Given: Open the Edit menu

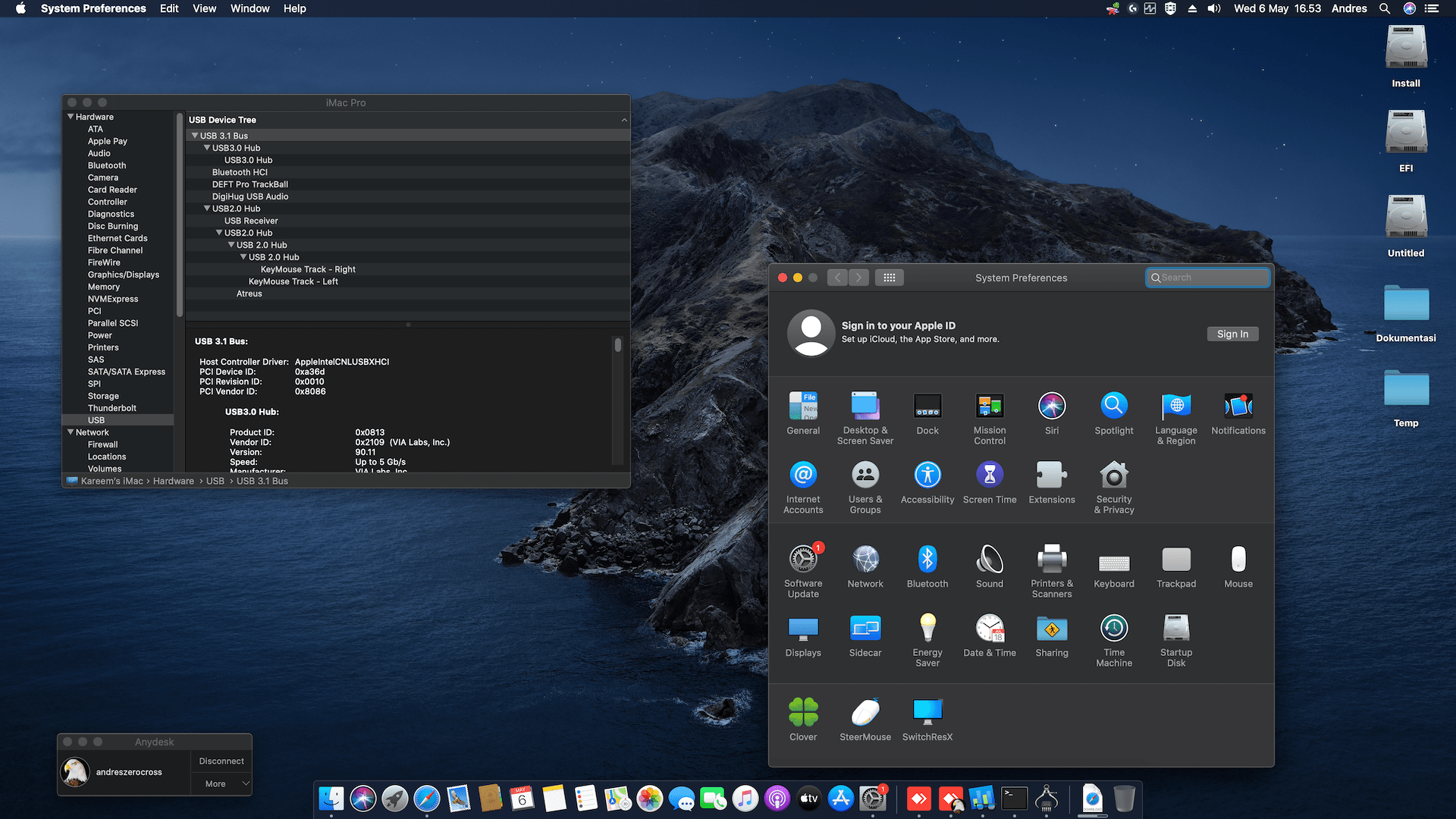Looking at the screenshot, I should click(x=169, y=8).
